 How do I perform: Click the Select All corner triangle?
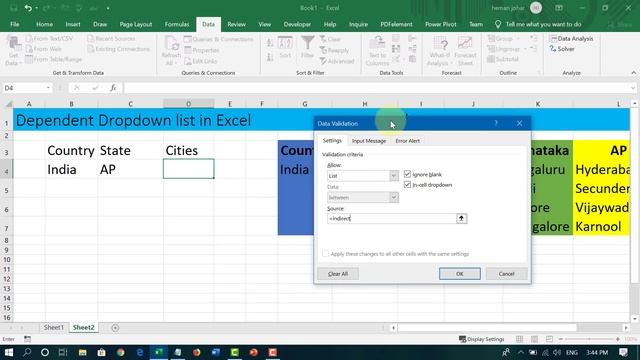tap(8, 104)
